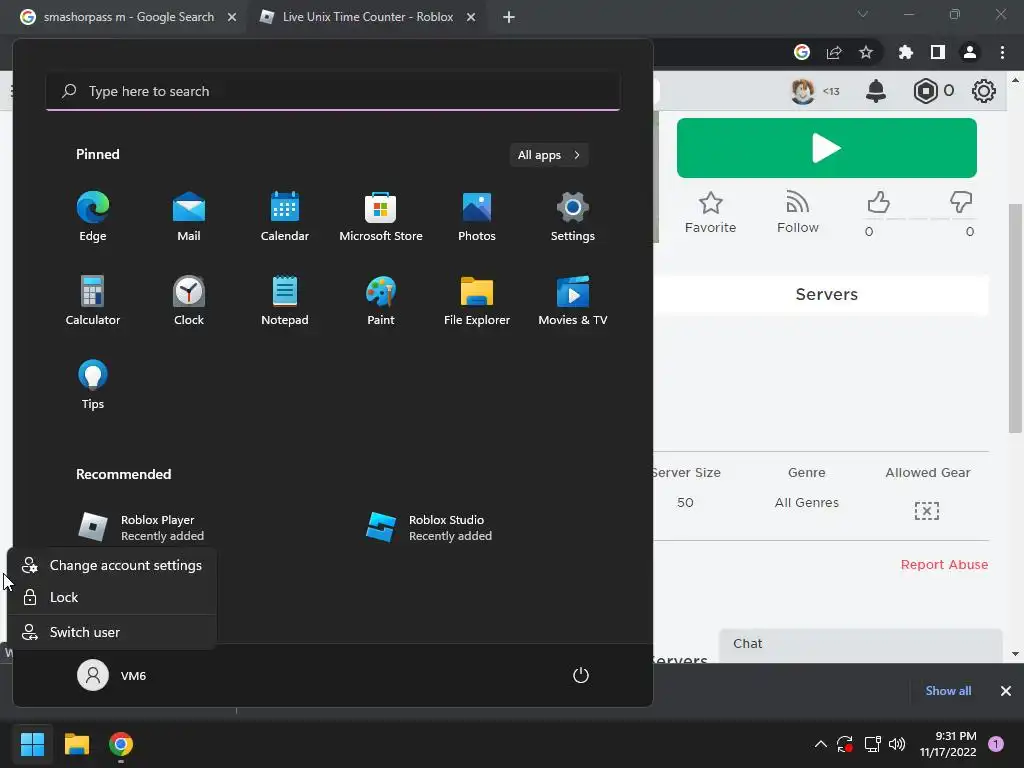Open Roblox Robux balance icon
Viewport: 1024px width, 768px height.
[925, 91]
